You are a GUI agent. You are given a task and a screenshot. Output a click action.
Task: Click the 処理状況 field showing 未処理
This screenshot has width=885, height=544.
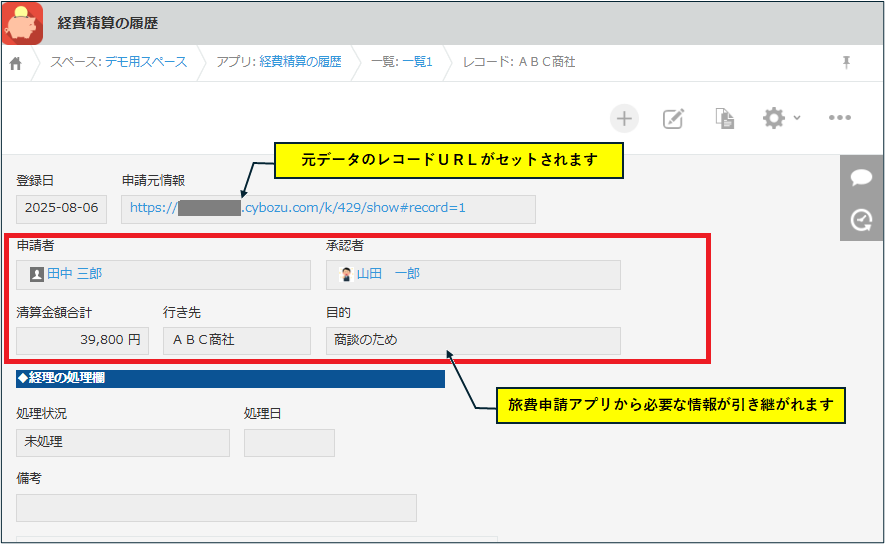point(122,442)
